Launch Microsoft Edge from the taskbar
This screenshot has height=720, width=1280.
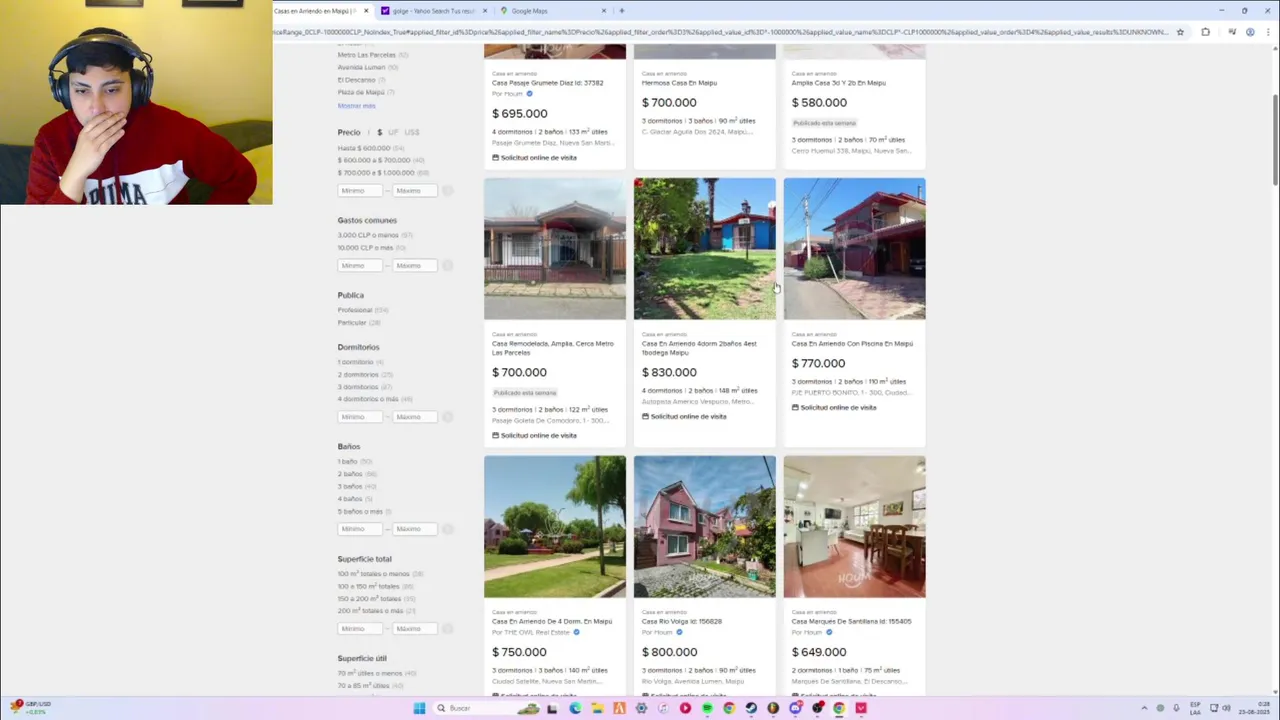pos(575,708)
